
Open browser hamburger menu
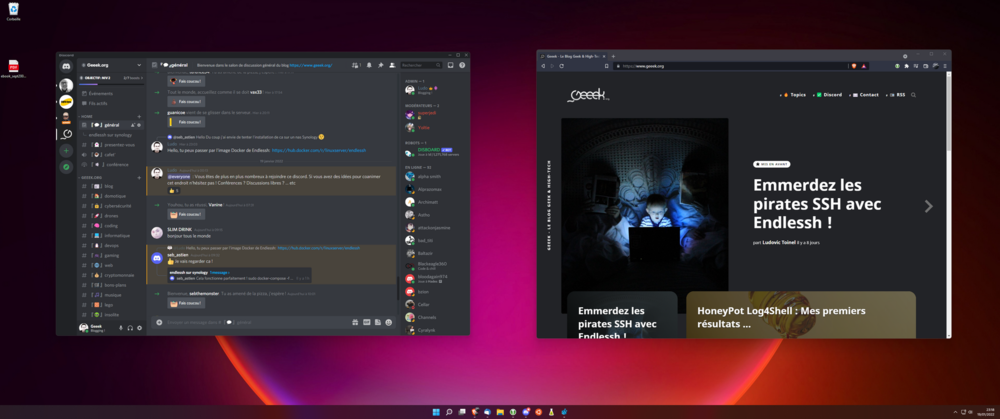coord(945,66)
